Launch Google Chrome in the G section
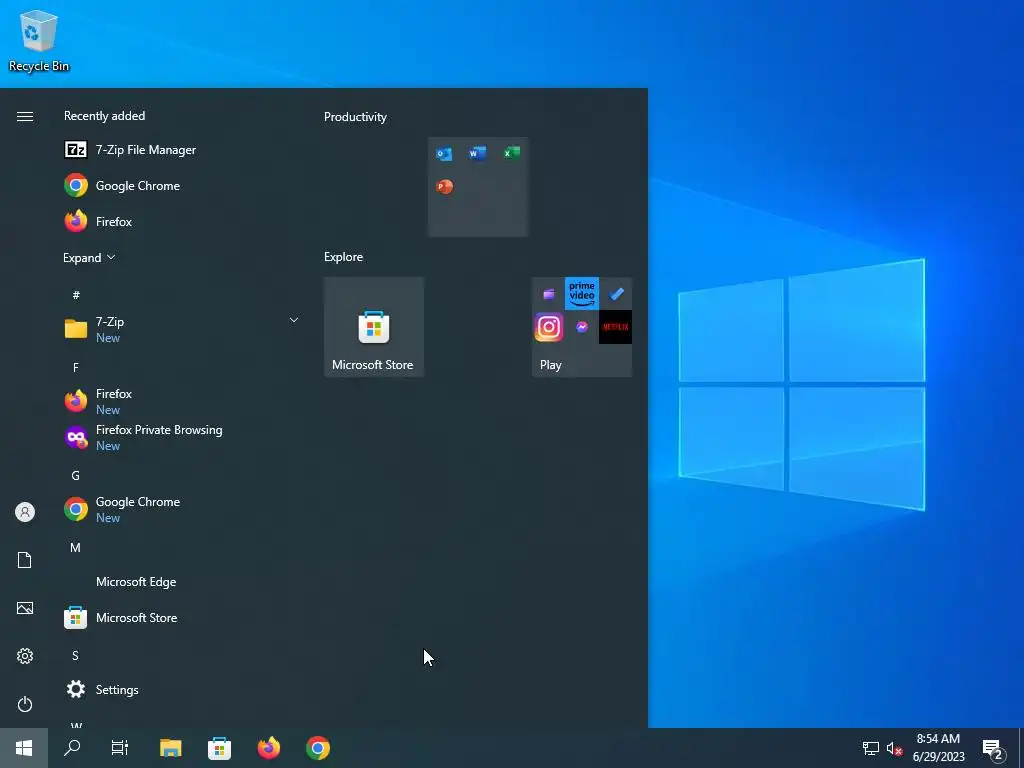 tap(180, 509)
